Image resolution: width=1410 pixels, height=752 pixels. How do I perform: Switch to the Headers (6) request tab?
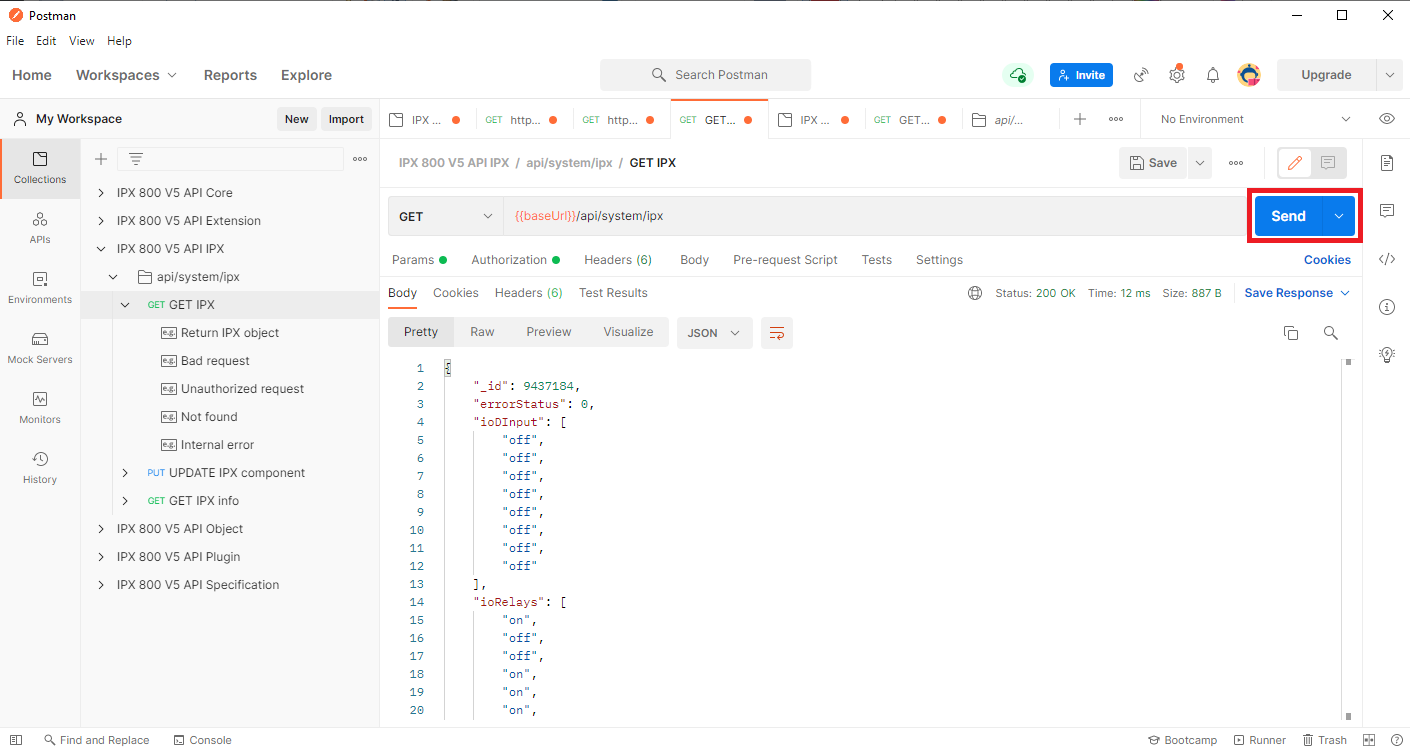(x=618, y=260)
